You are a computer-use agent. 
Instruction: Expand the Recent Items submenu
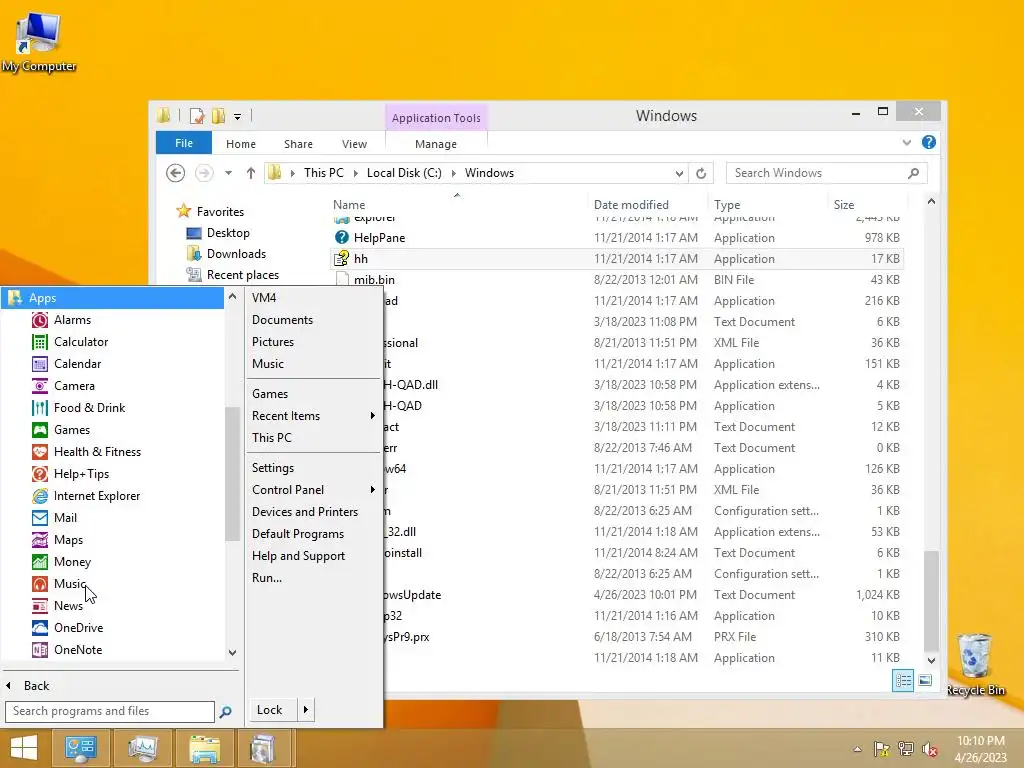click(x=372, y=415)
